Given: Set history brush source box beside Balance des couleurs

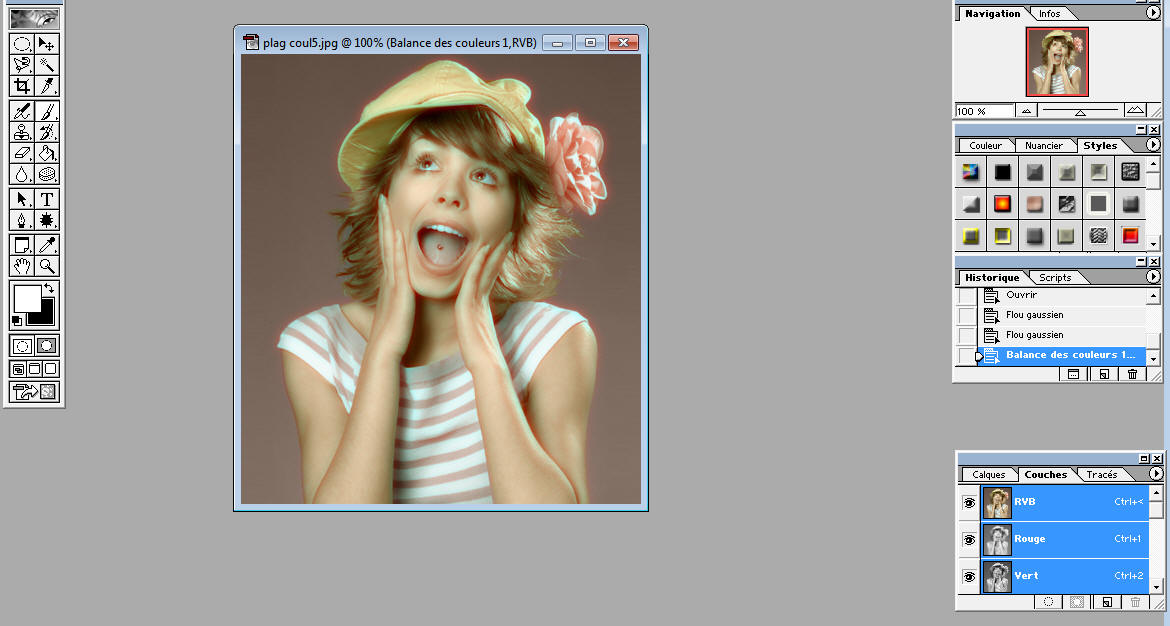Looking at the screenshot, I should pyautogui.click(x=967, y=356).
